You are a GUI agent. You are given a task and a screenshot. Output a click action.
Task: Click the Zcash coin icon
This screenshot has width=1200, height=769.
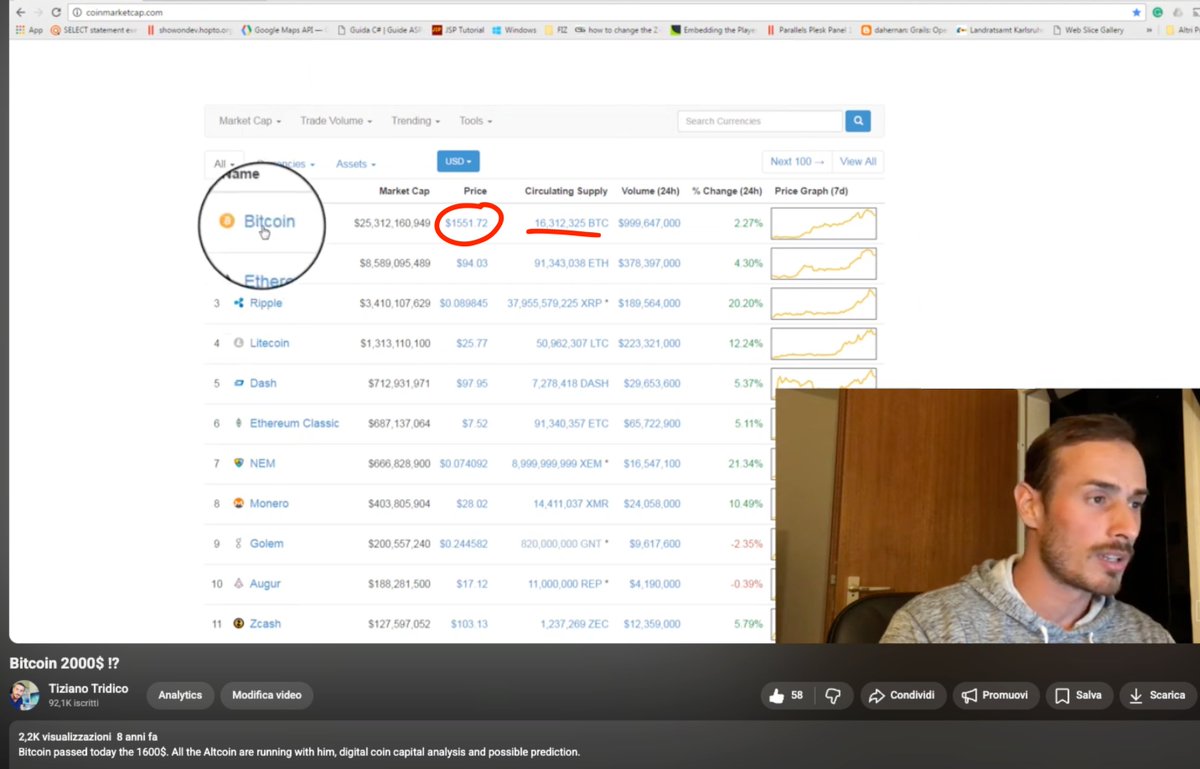click(x=239, y=623)
